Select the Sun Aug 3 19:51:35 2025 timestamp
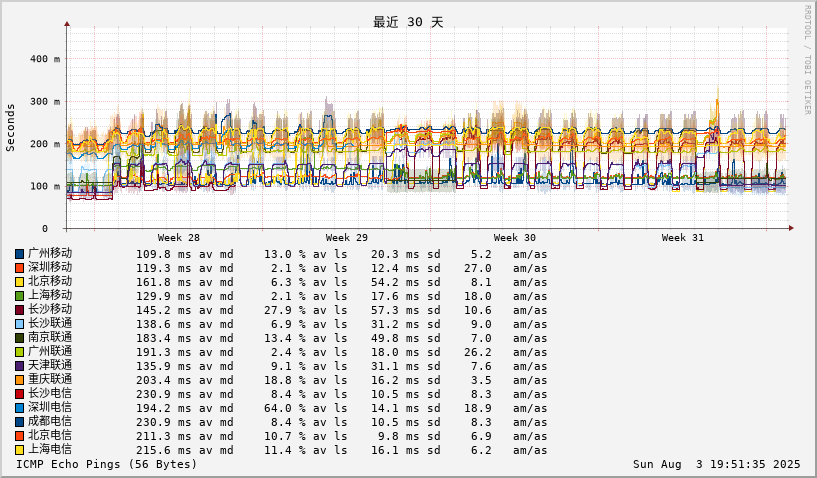817x478 pixels. coord(716,464)
